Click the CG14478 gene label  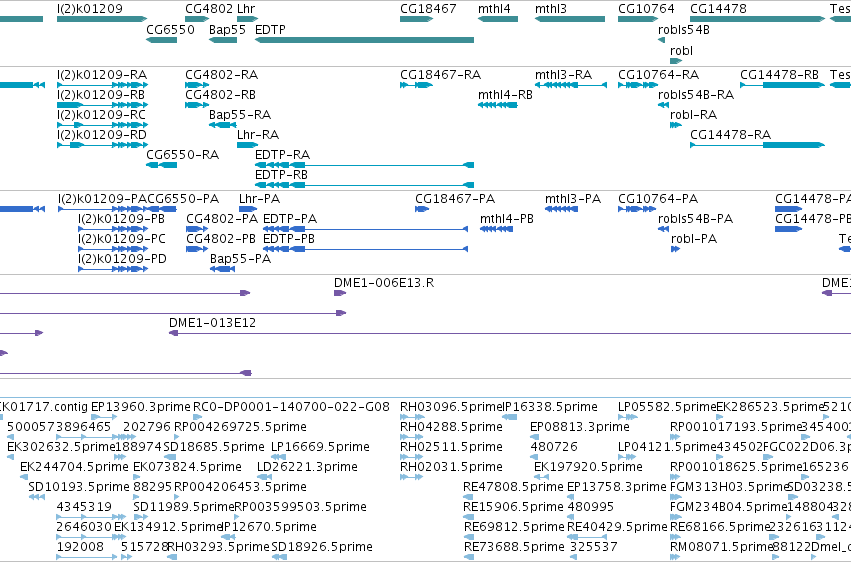(718, 9)
